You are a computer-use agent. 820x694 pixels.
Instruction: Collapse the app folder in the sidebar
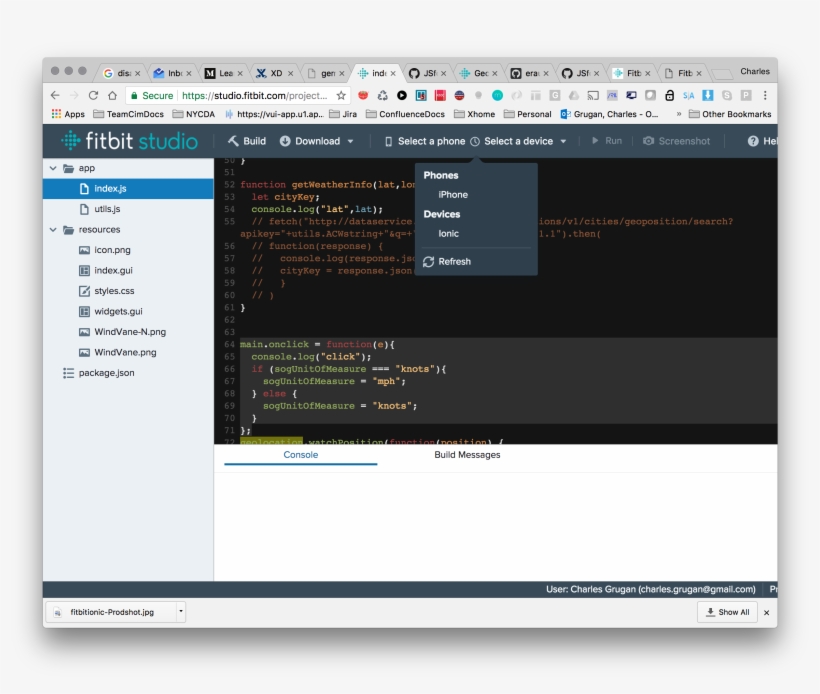pos(54,168)
